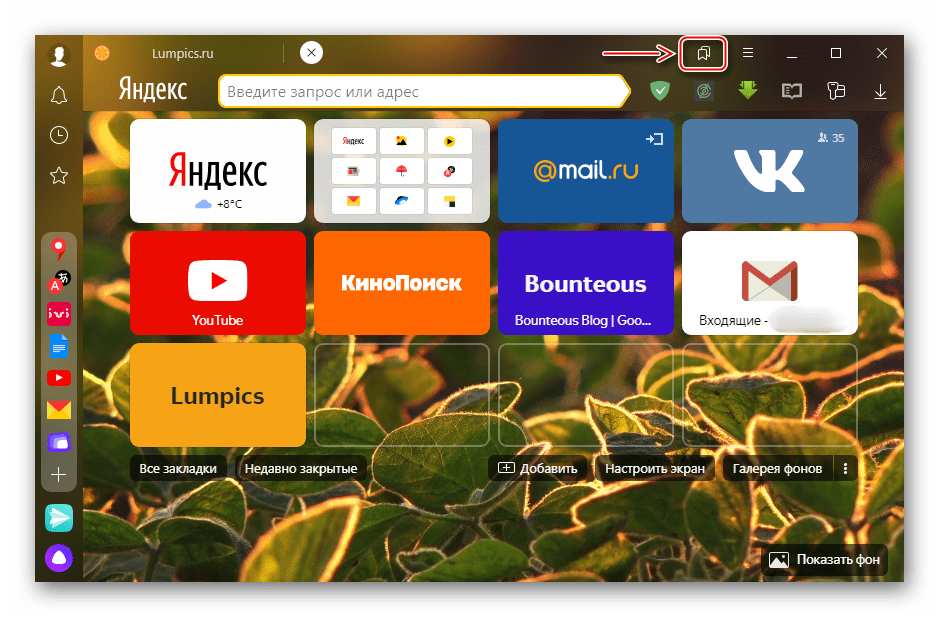Open the blue documents icon in sidebar
Viewport: 939px width, 617px height.
(x=59, y=346)
